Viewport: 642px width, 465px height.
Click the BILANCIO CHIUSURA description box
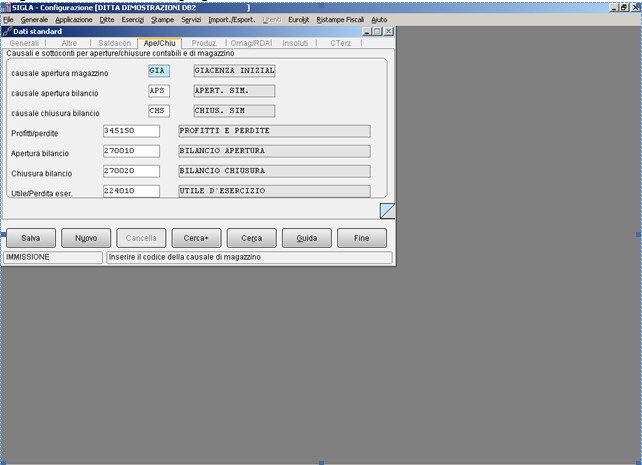pos(274,171)
